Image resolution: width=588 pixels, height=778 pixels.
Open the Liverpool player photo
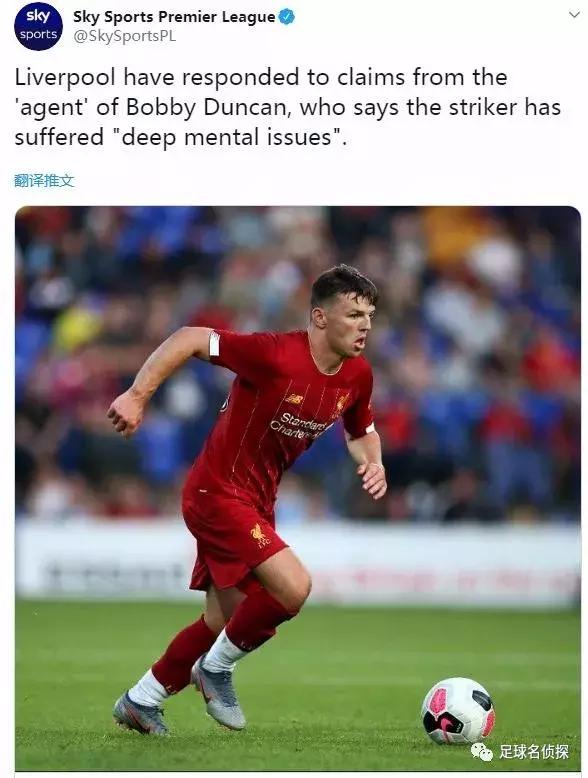click(x=298, y=488)
